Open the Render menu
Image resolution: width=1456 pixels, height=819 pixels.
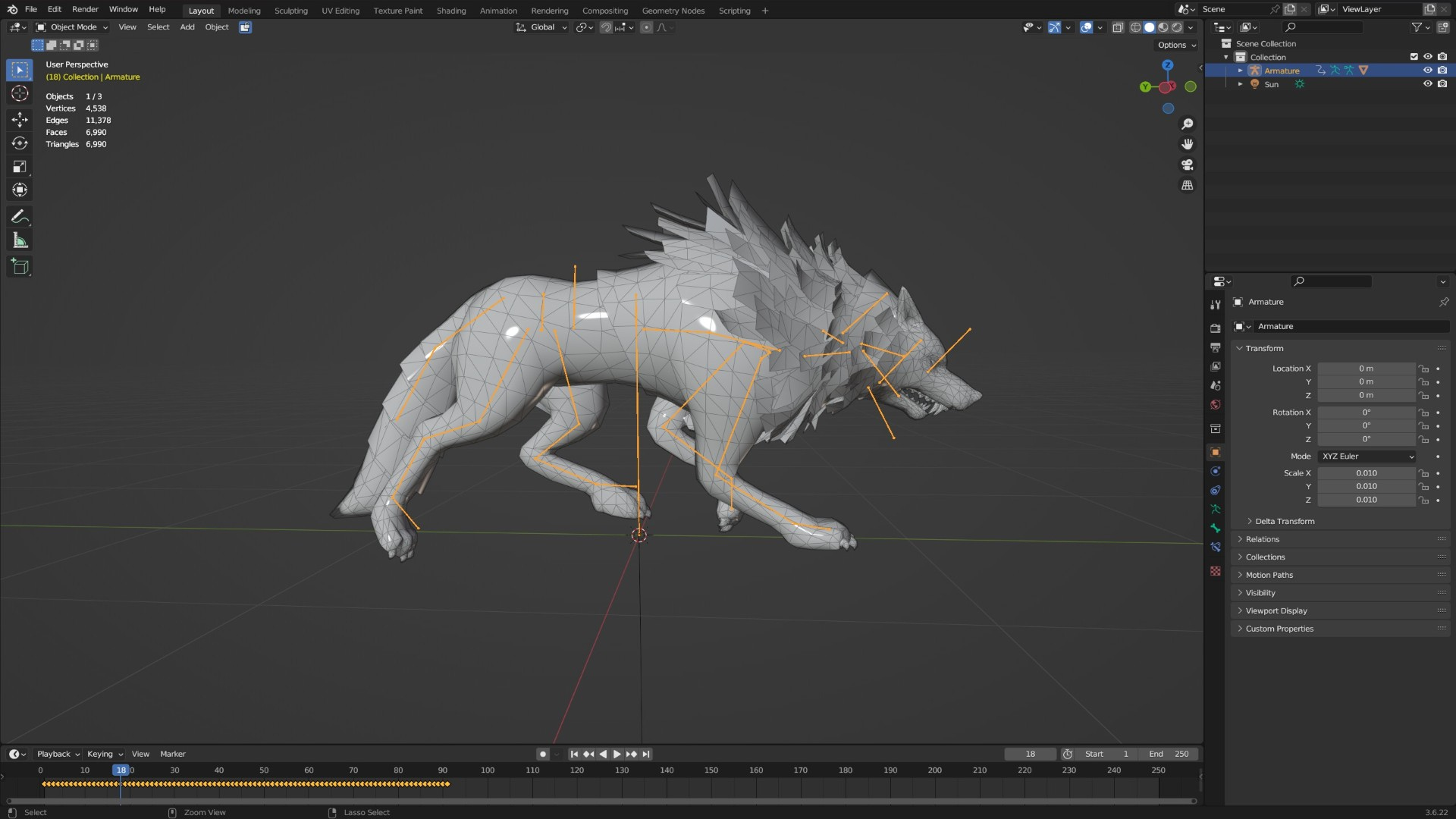pyautogui.click(x=85, y=10)
